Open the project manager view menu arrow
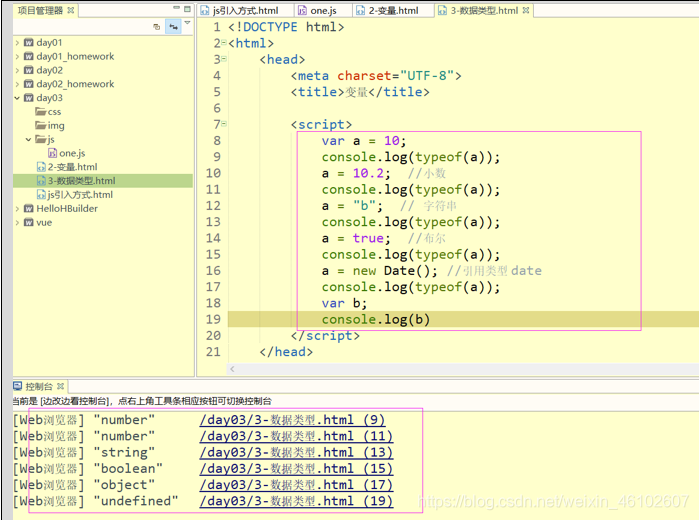The image size is (699, 520). tap(187, 22)
